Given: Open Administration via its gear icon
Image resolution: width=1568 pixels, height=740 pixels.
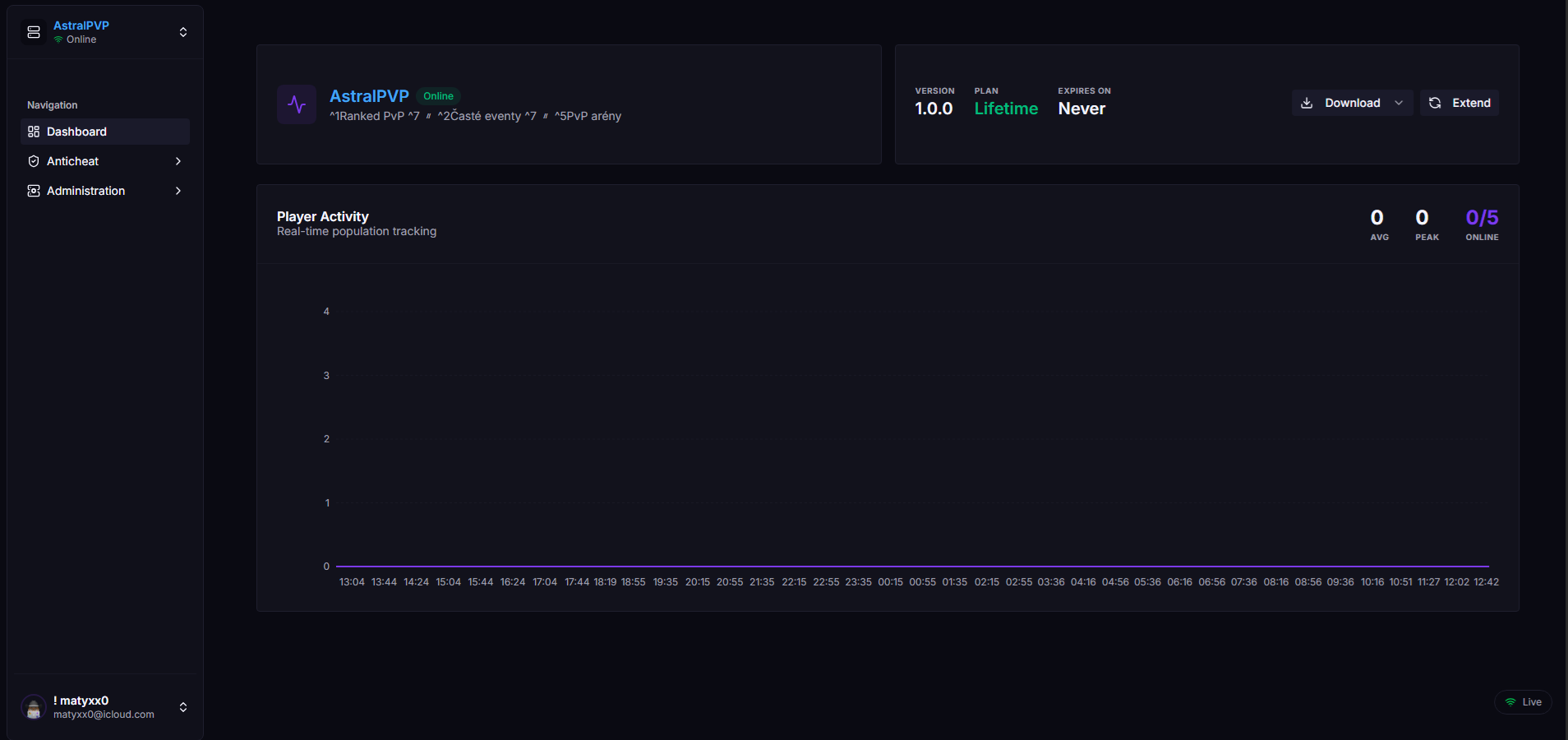Looking at the screenshot, I should 33,191.
